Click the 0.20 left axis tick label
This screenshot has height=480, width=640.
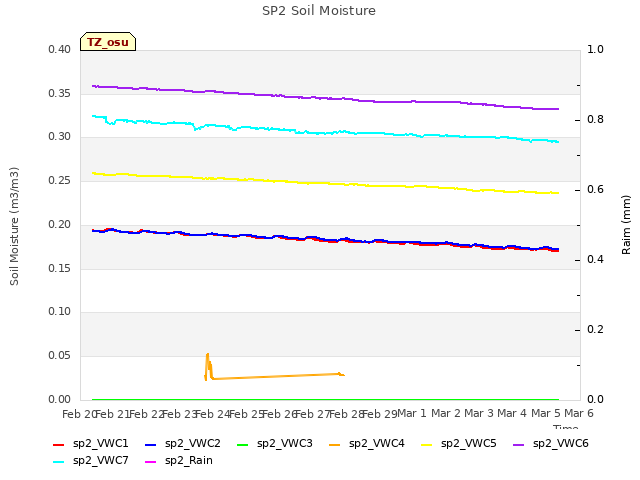[x=60, y=224]
